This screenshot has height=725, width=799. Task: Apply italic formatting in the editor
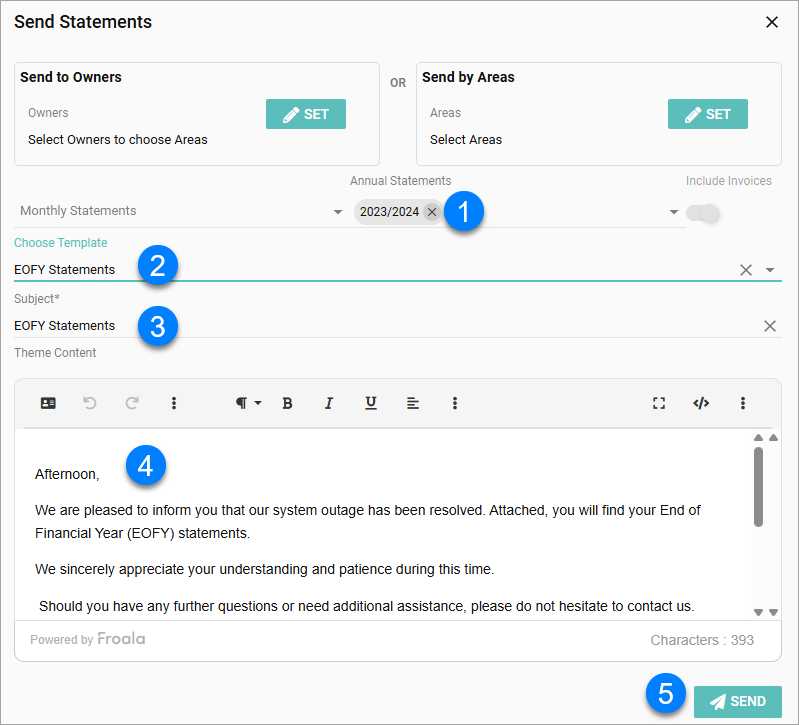pos(328,403)
